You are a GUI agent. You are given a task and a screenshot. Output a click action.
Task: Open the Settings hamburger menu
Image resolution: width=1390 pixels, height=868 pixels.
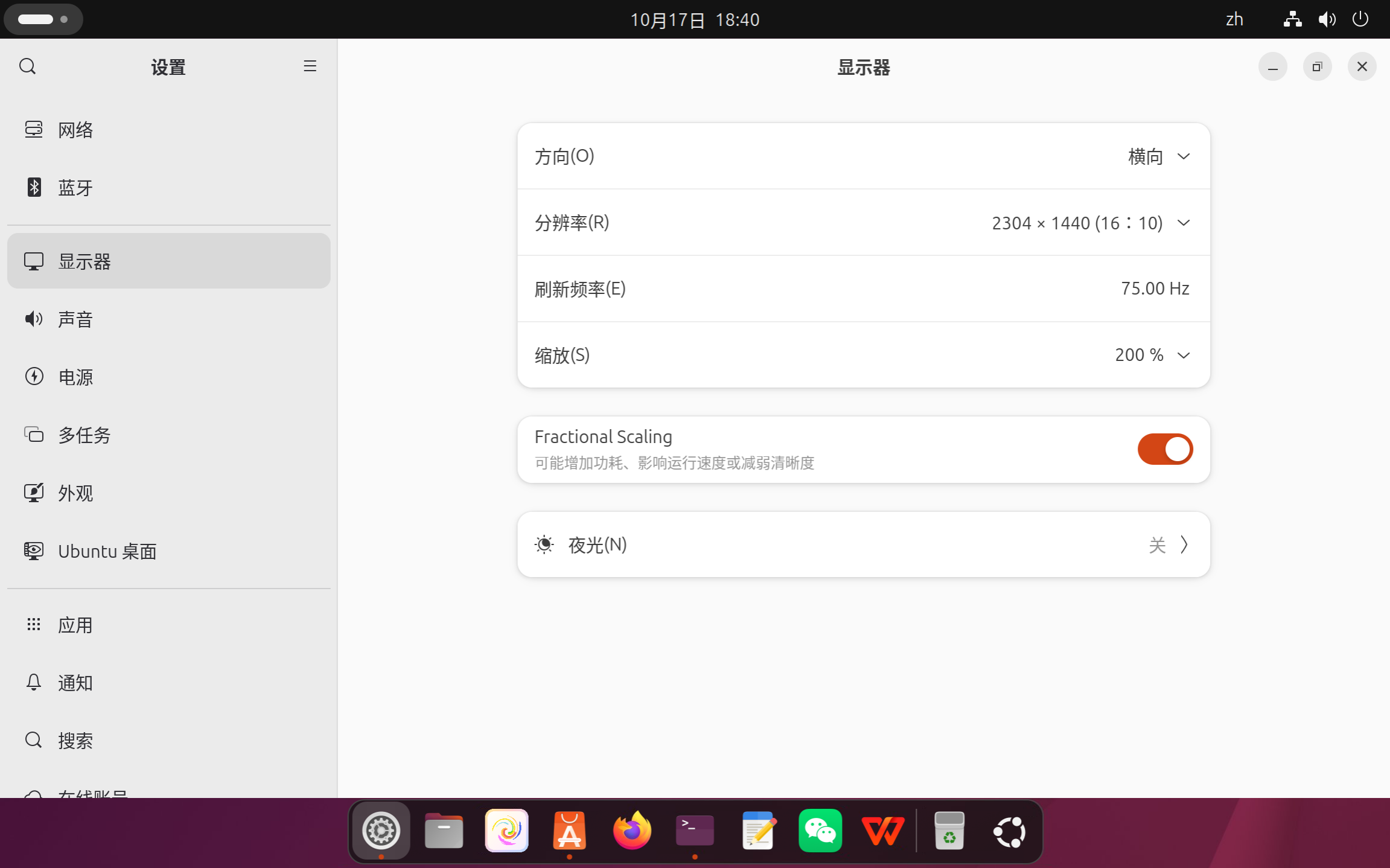click(310, 66)
